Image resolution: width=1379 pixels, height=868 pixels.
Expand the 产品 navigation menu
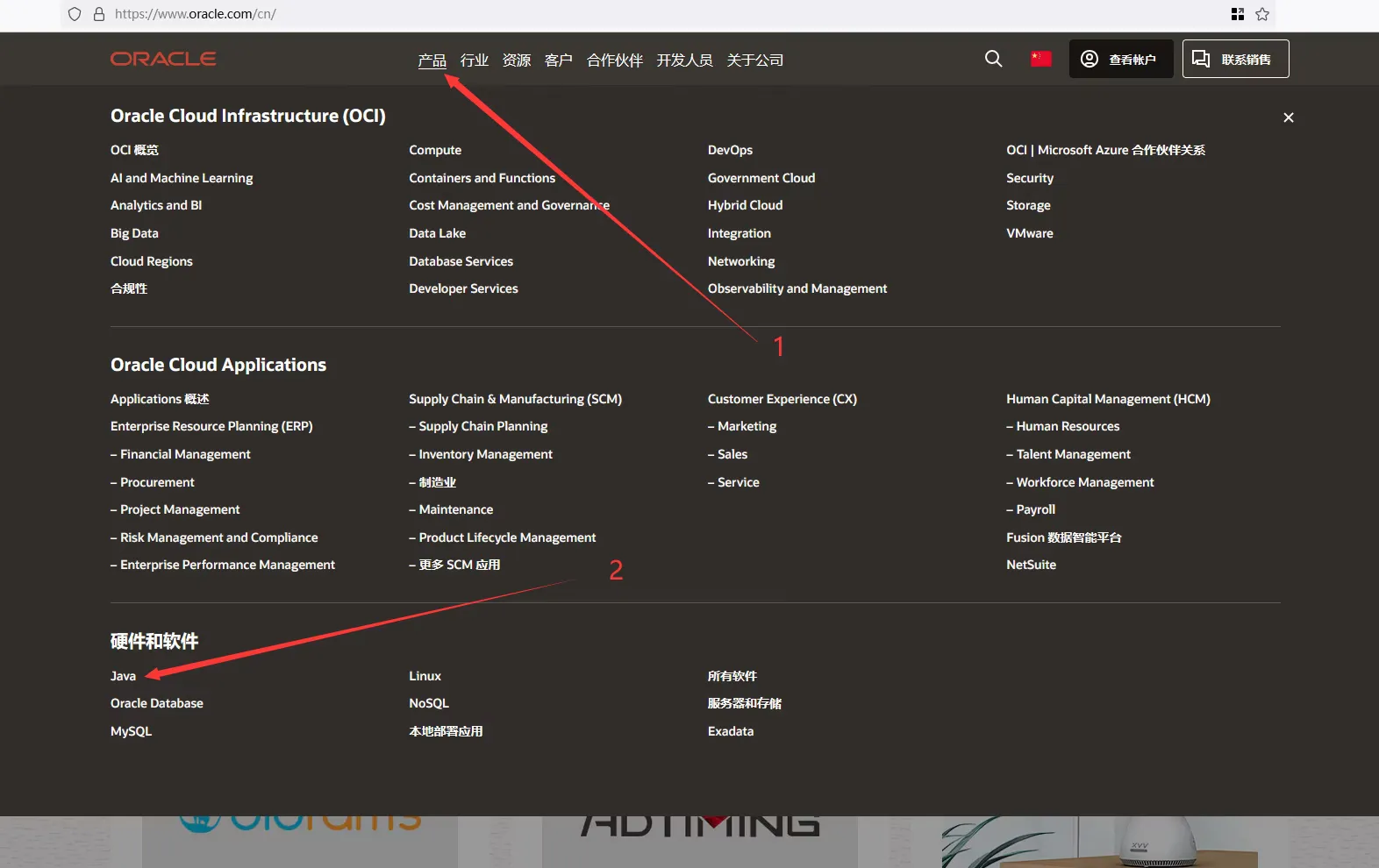click(x=432, y=60)
